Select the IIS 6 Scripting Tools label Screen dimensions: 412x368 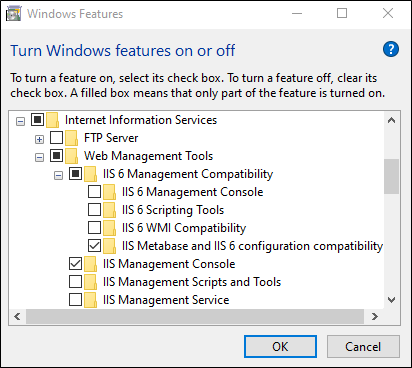173,210
